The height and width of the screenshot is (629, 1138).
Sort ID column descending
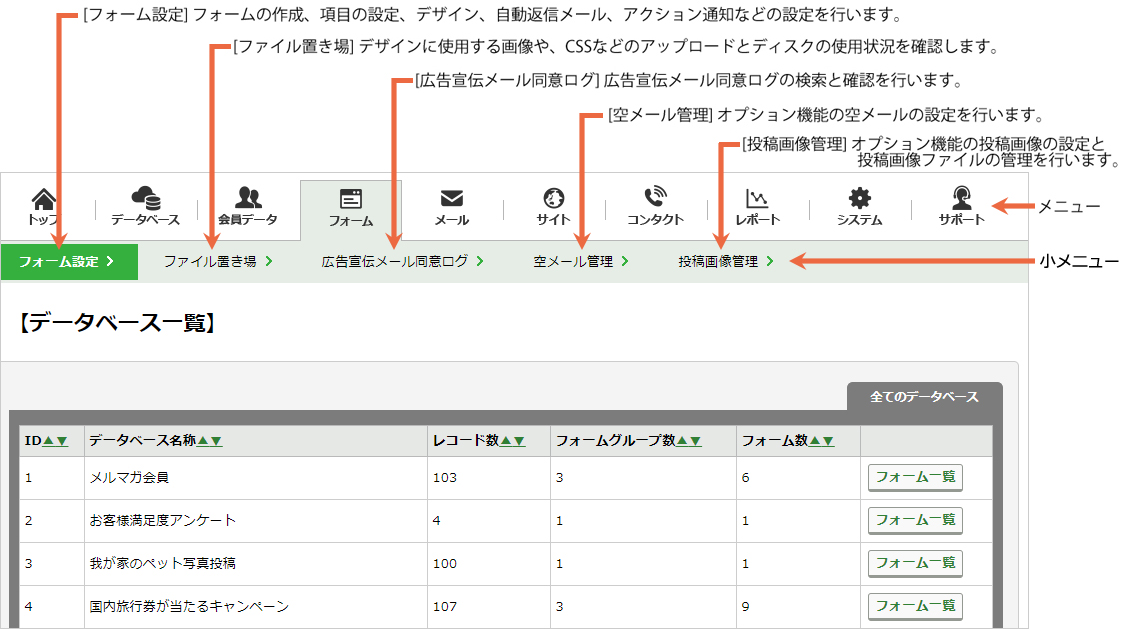[x=62, y=441]
